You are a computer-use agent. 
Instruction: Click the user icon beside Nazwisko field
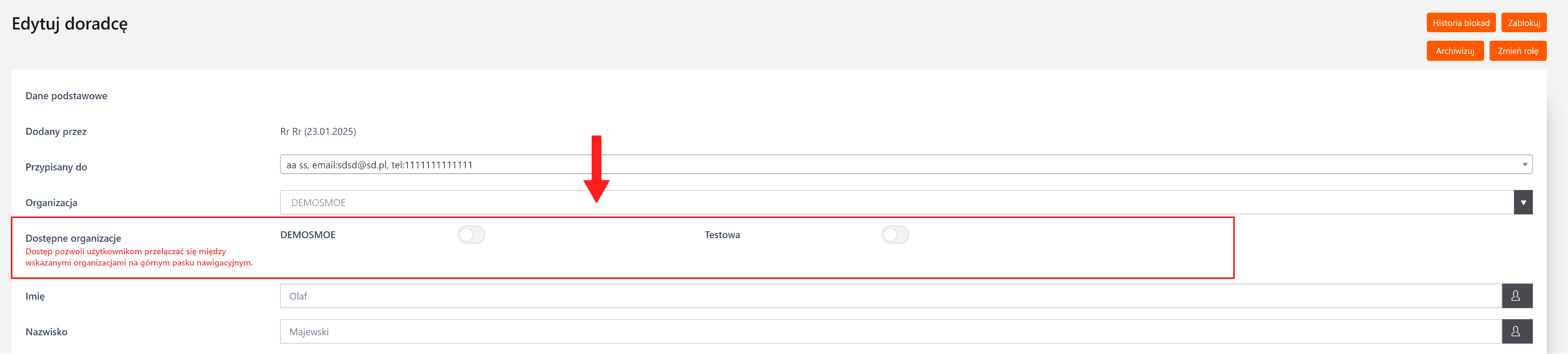click(x=1516, y=332)
